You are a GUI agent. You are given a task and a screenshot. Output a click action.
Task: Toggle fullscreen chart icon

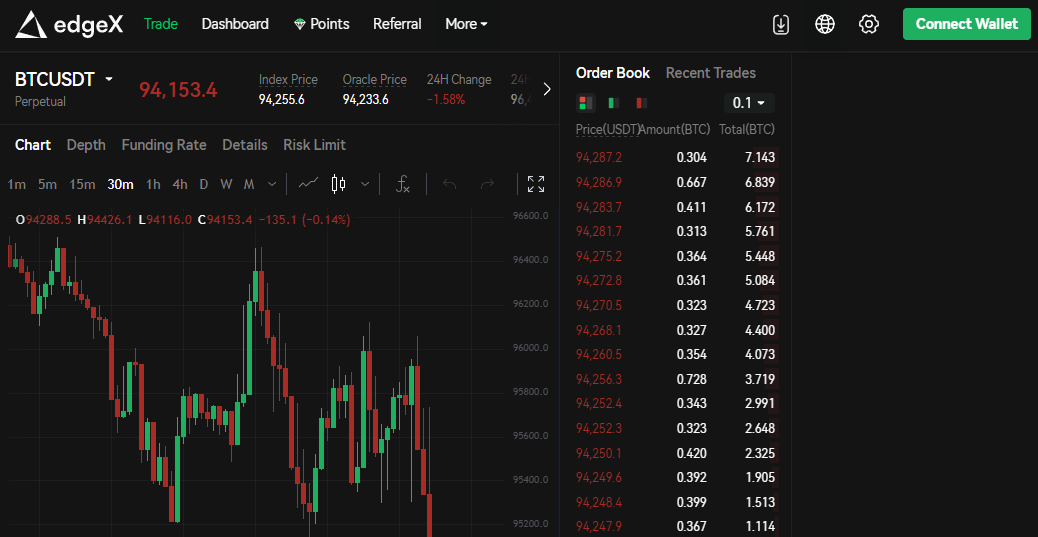coord(536,184)
